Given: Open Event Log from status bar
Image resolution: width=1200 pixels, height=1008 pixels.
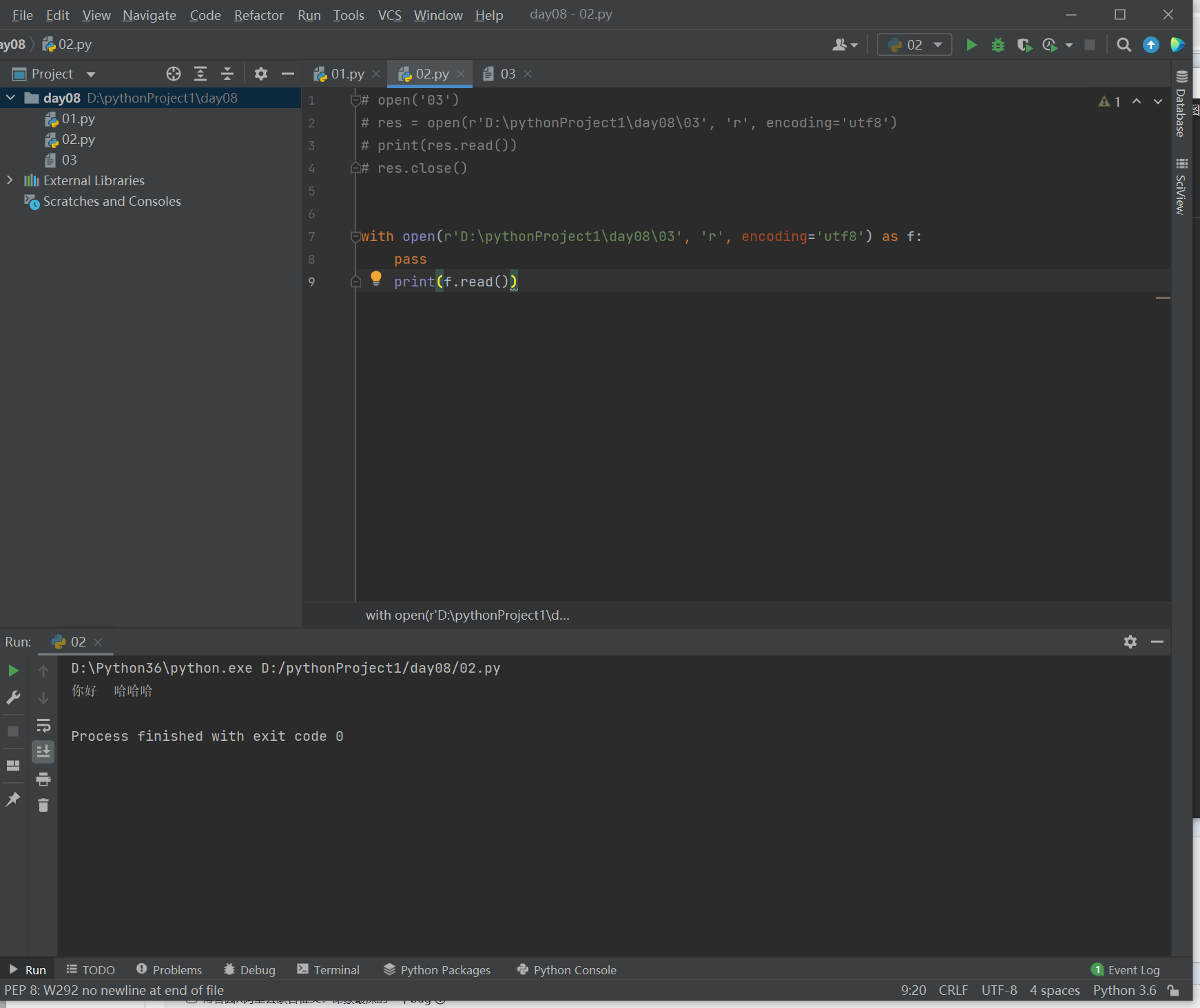Looking at the screenshot, I should pyautogui.click(x=1126, y=969).
